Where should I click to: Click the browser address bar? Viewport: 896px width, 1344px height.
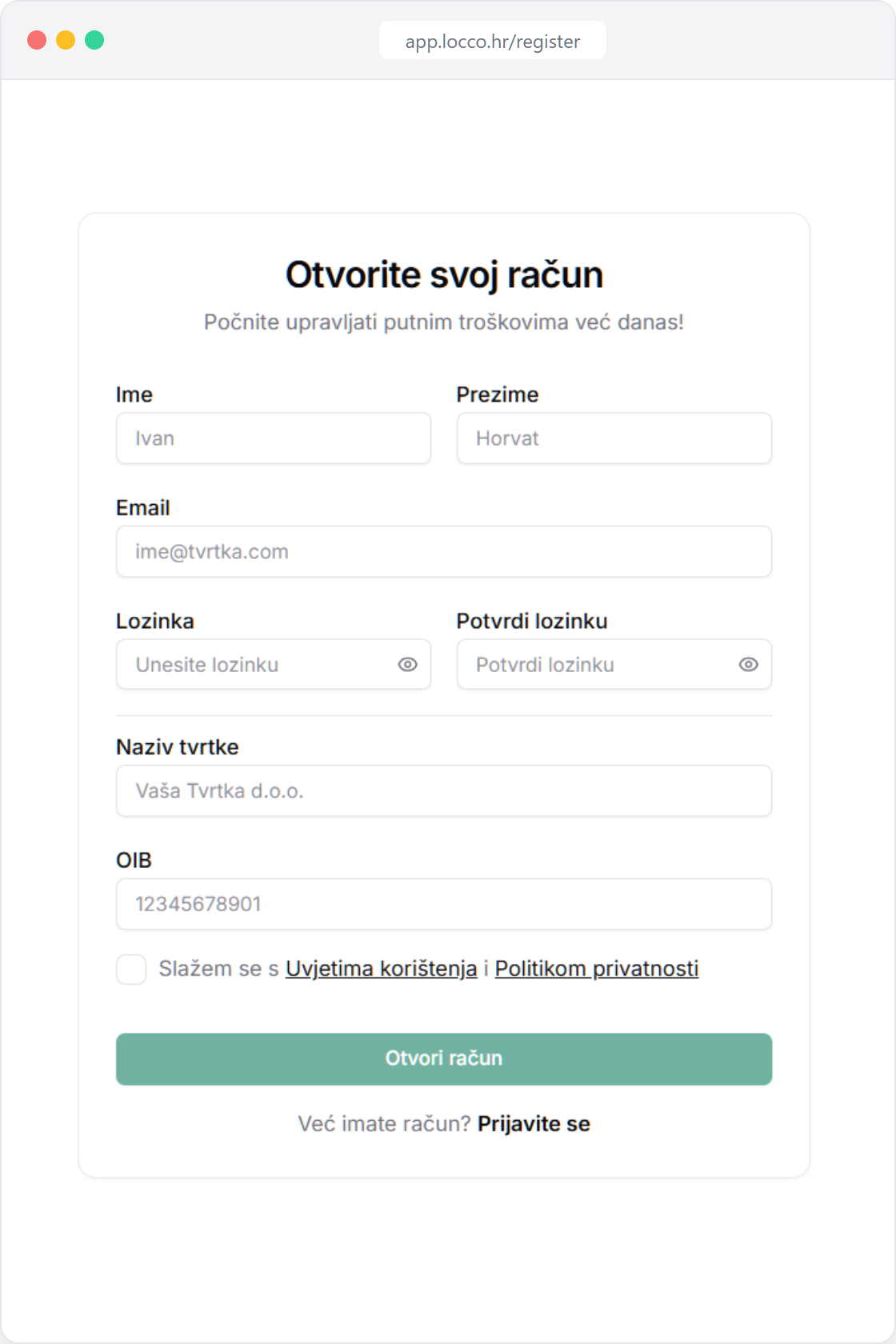point(493,40)
